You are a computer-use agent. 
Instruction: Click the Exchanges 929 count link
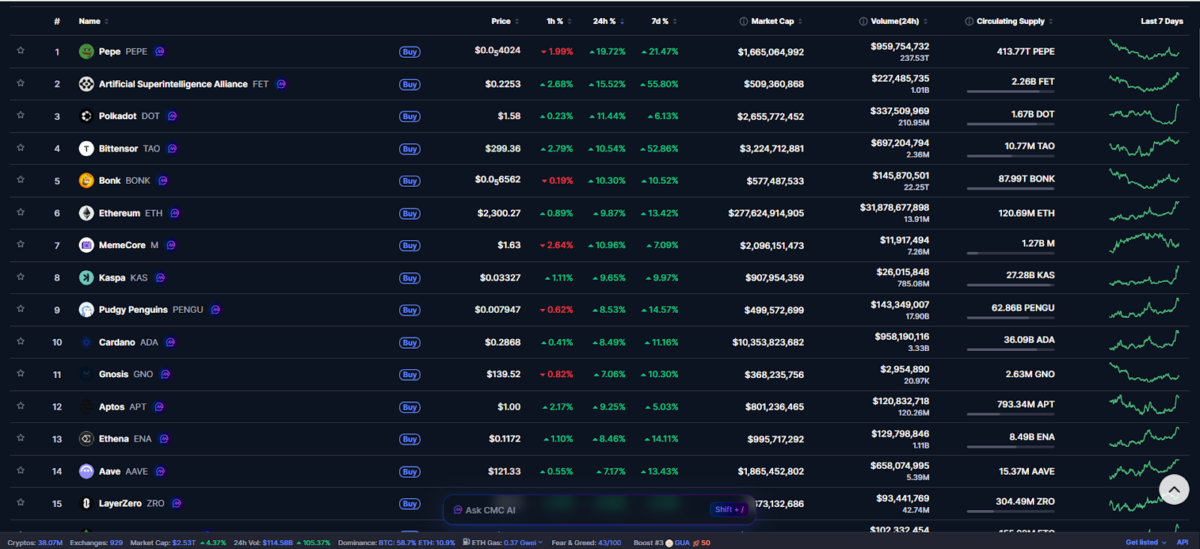click(x=96, y=543)
